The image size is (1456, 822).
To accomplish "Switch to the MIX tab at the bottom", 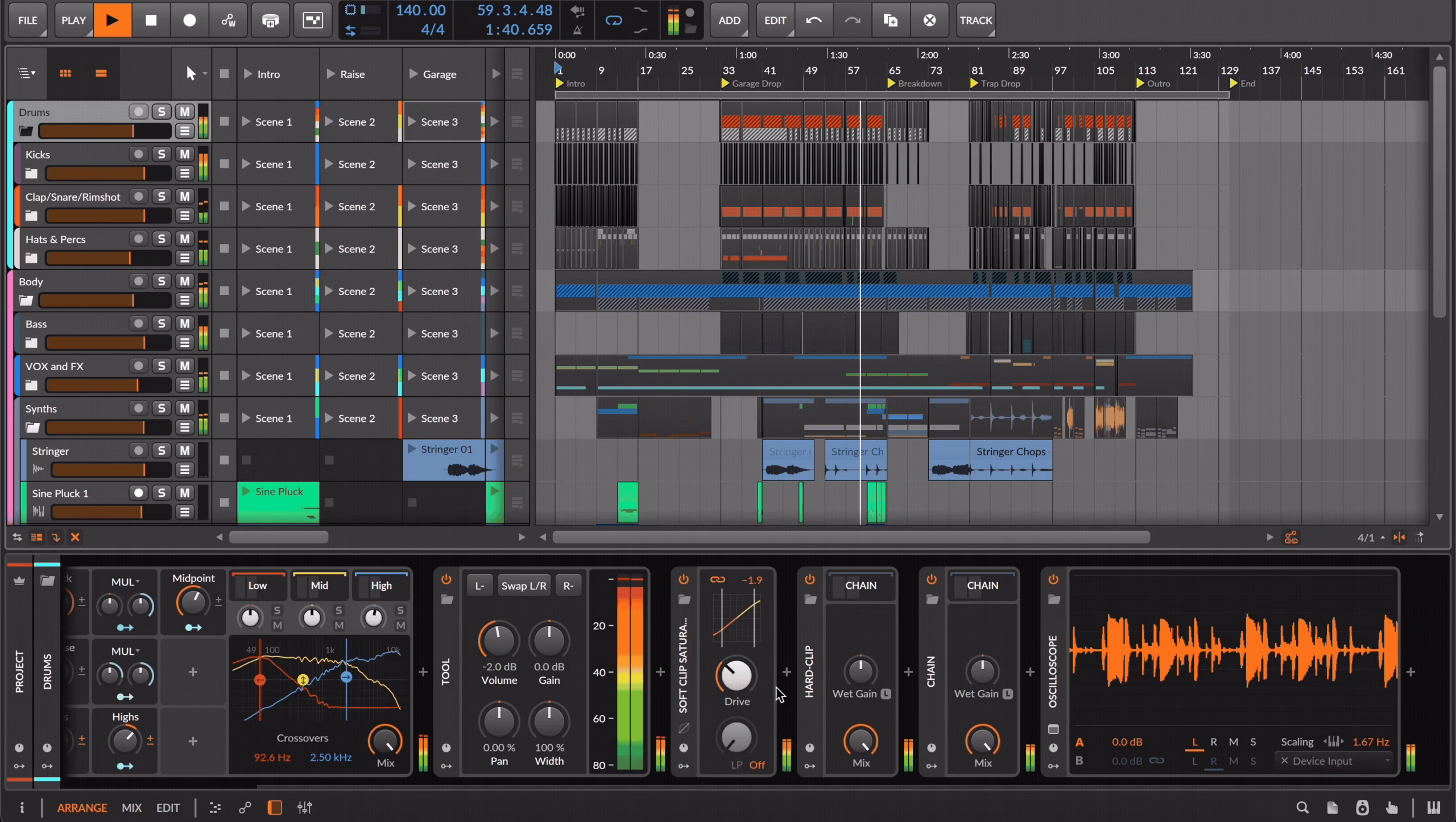I will pos(131,807).
